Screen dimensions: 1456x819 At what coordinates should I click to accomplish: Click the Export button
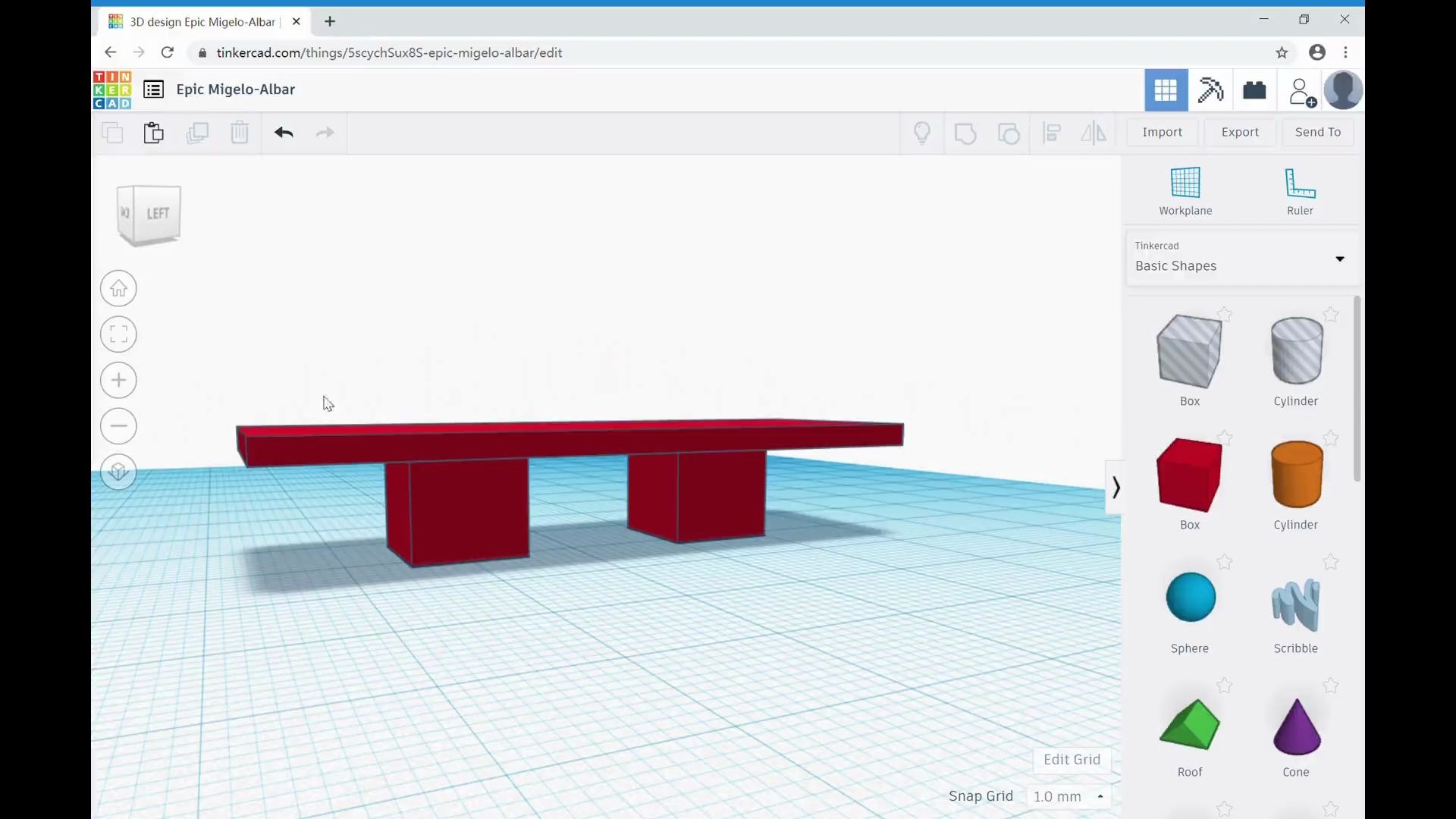point(1240,132)
